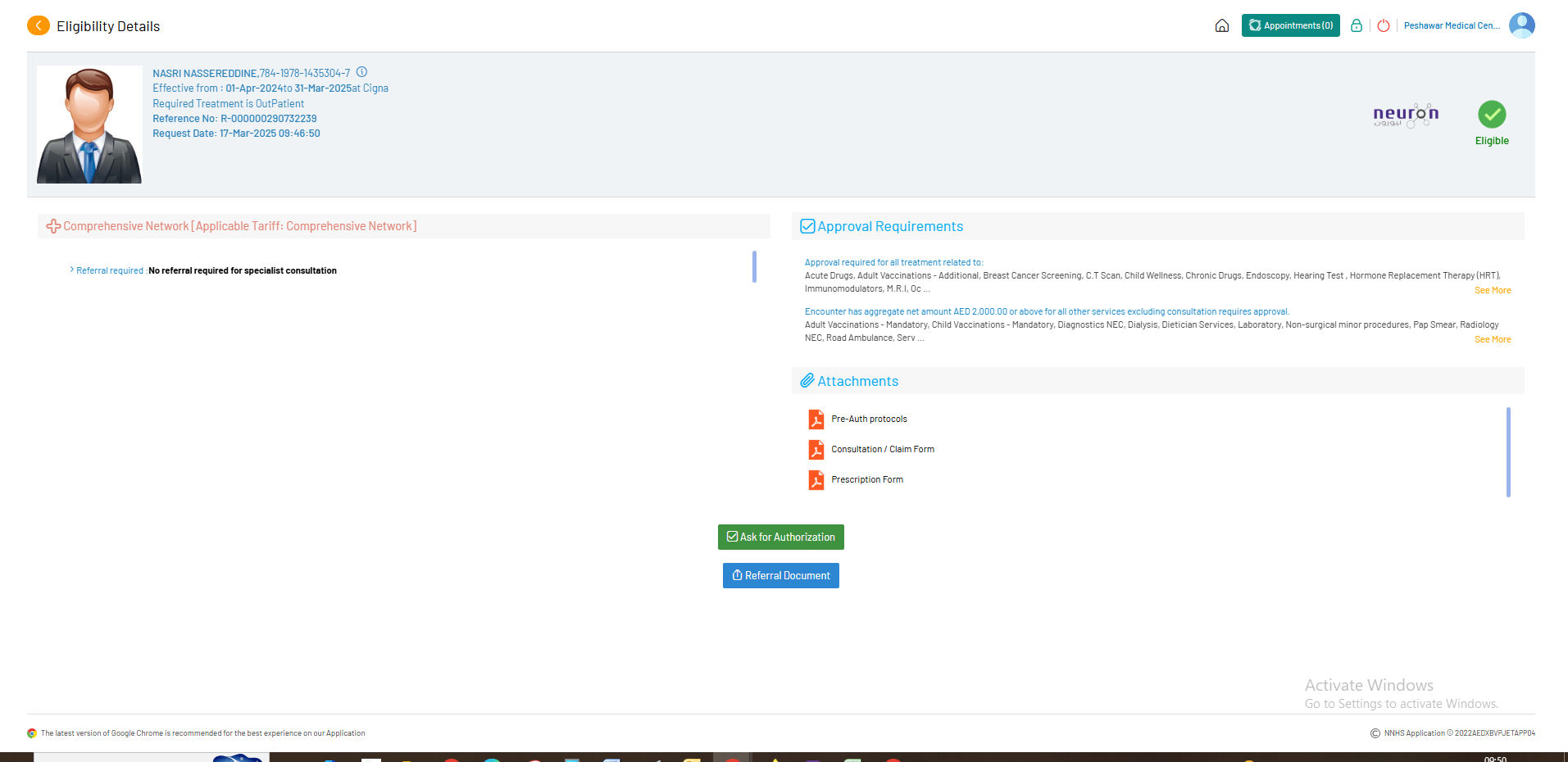
Task: Click 'No referral required for specialist consultation' text
Action: tap(243, 270)
